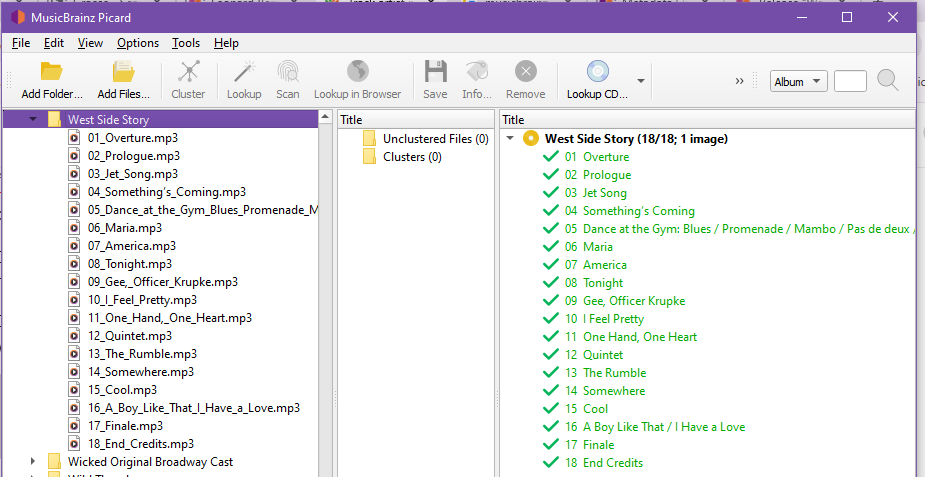Click the search magnifier icon
This screenshot has width=925, height=477.
pyautogui.click(x=887, y=81)
